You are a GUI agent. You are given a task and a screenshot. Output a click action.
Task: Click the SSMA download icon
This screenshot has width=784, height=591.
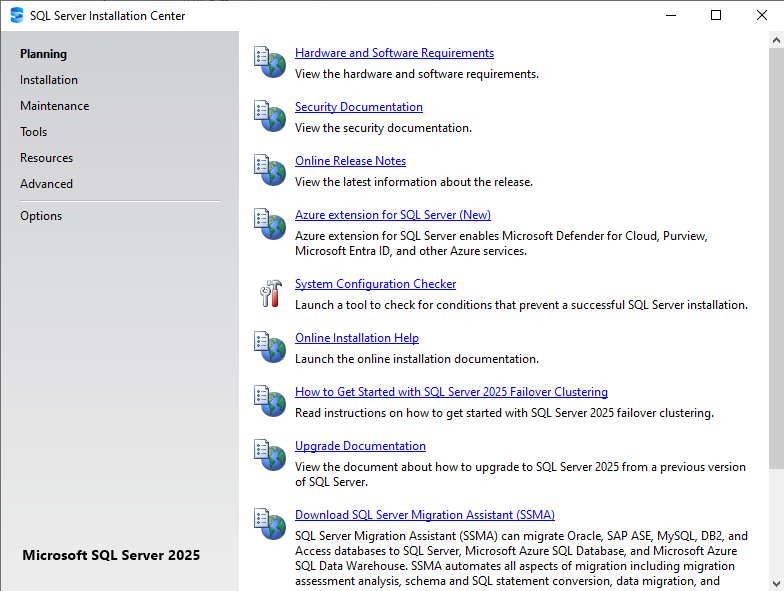(x=270, y=524)
